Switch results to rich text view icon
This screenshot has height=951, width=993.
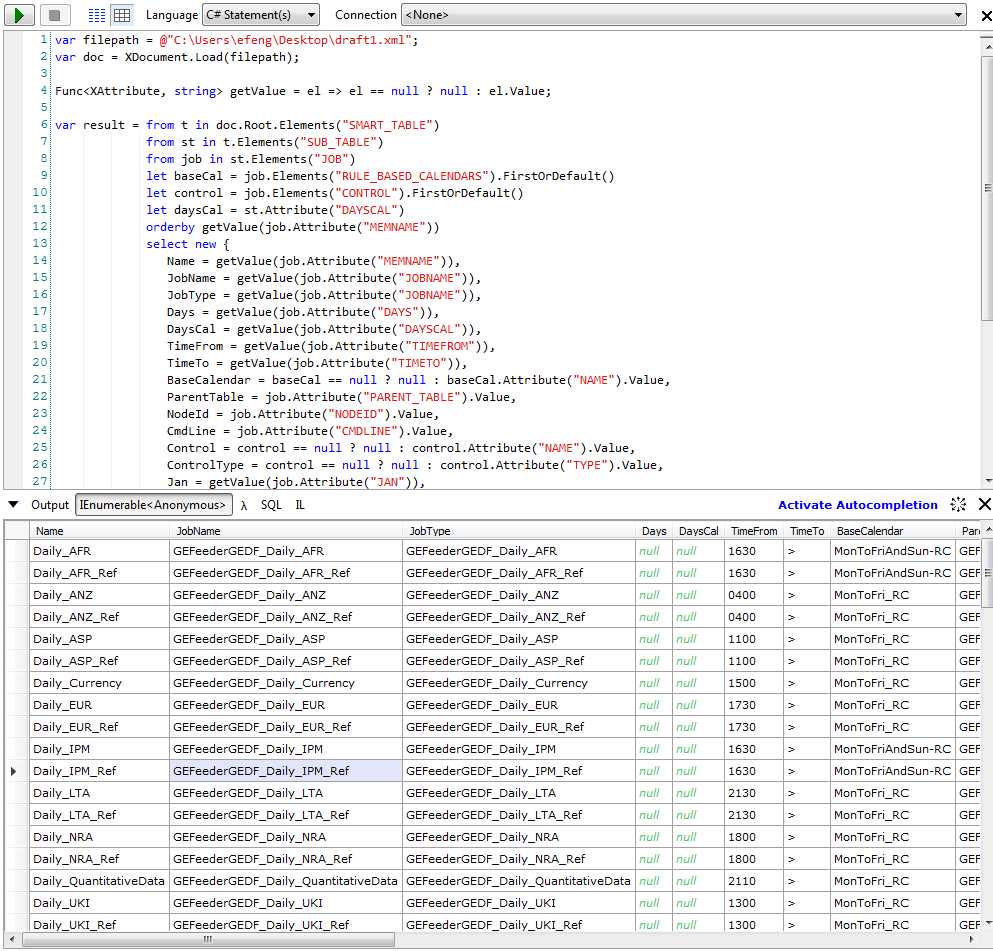(x=96, y=15)
